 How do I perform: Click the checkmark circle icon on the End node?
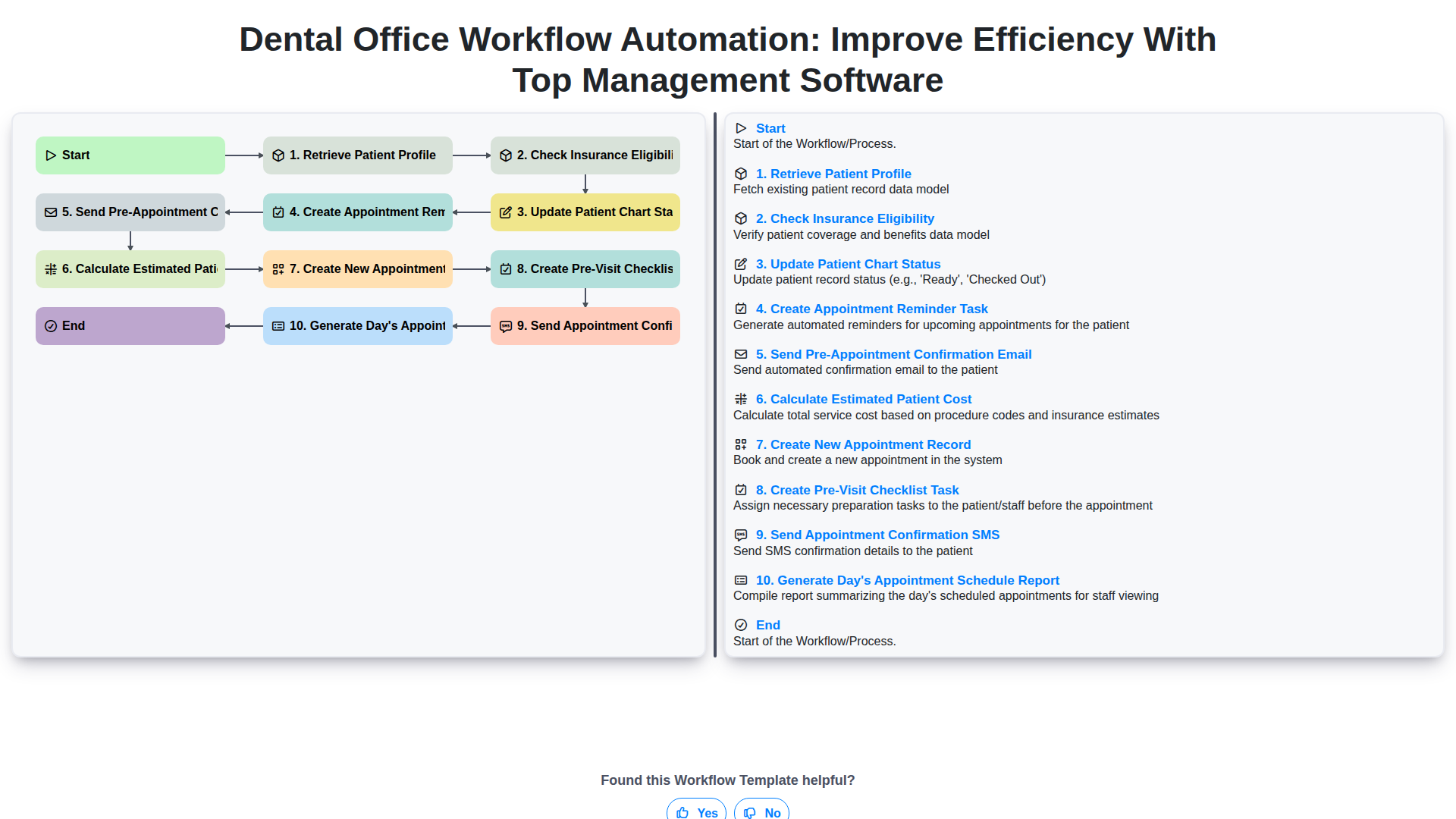(51, 326)
